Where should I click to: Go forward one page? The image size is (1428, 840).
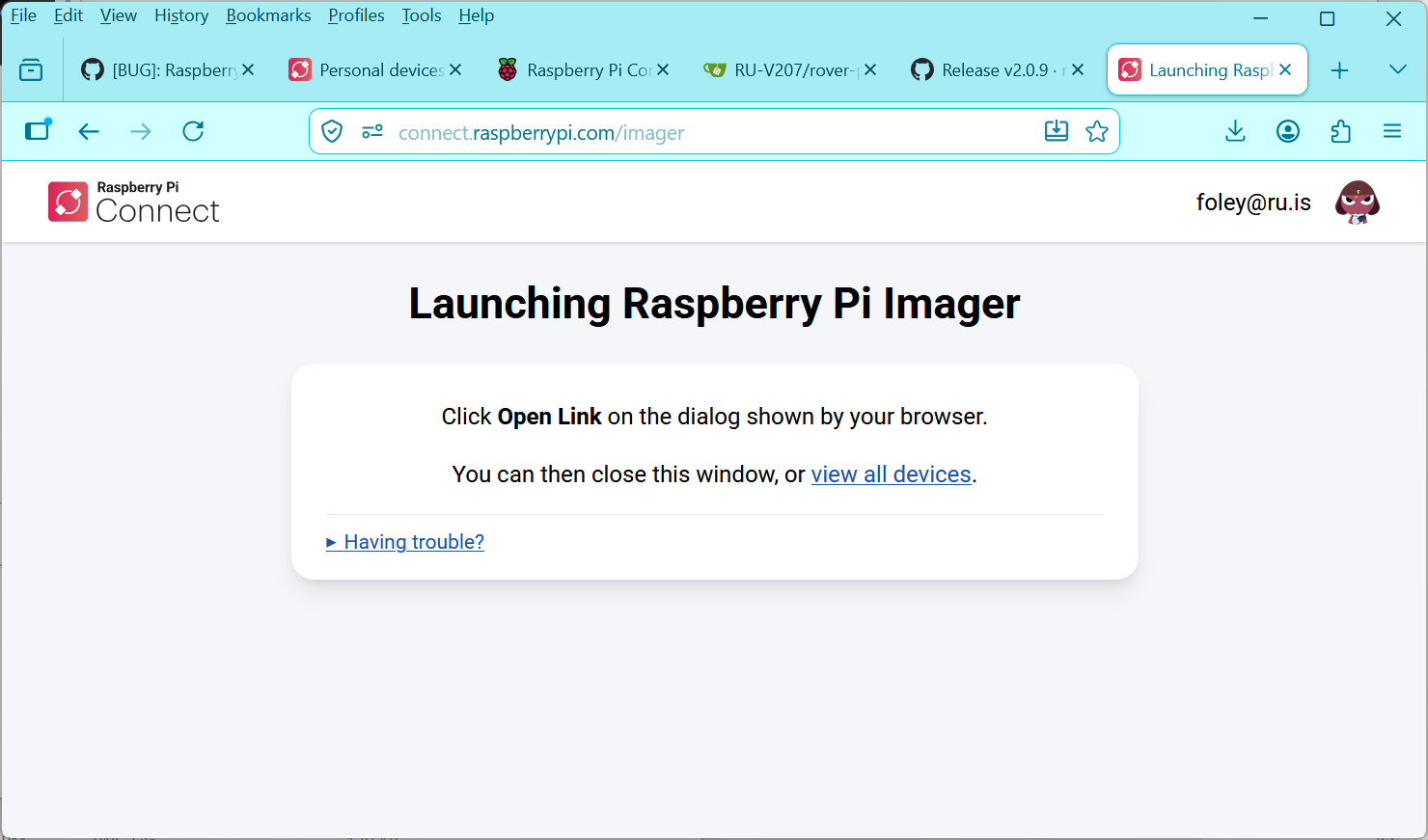click(141, 132)
